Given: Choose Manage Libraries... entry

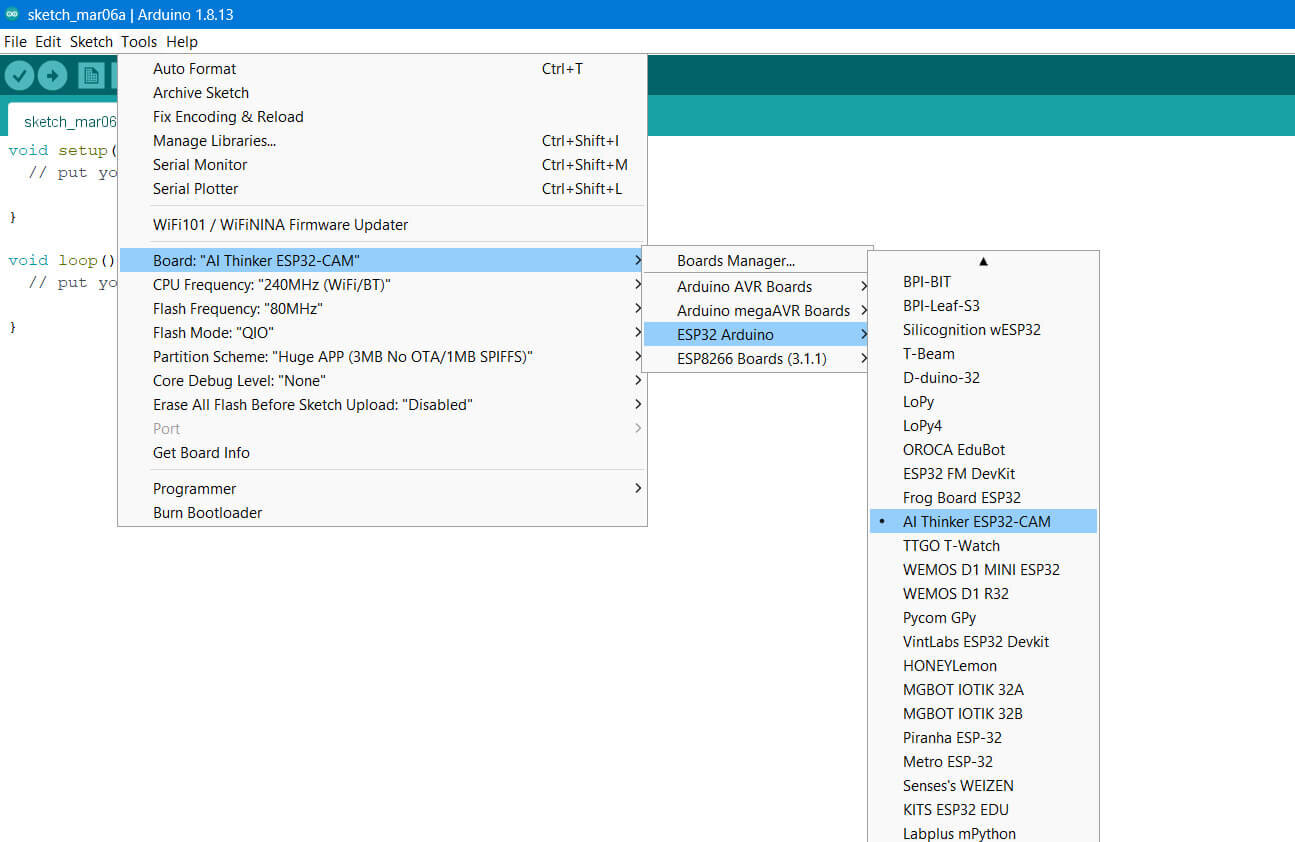Looking at the screenshot, I should (x=214, y=140).
